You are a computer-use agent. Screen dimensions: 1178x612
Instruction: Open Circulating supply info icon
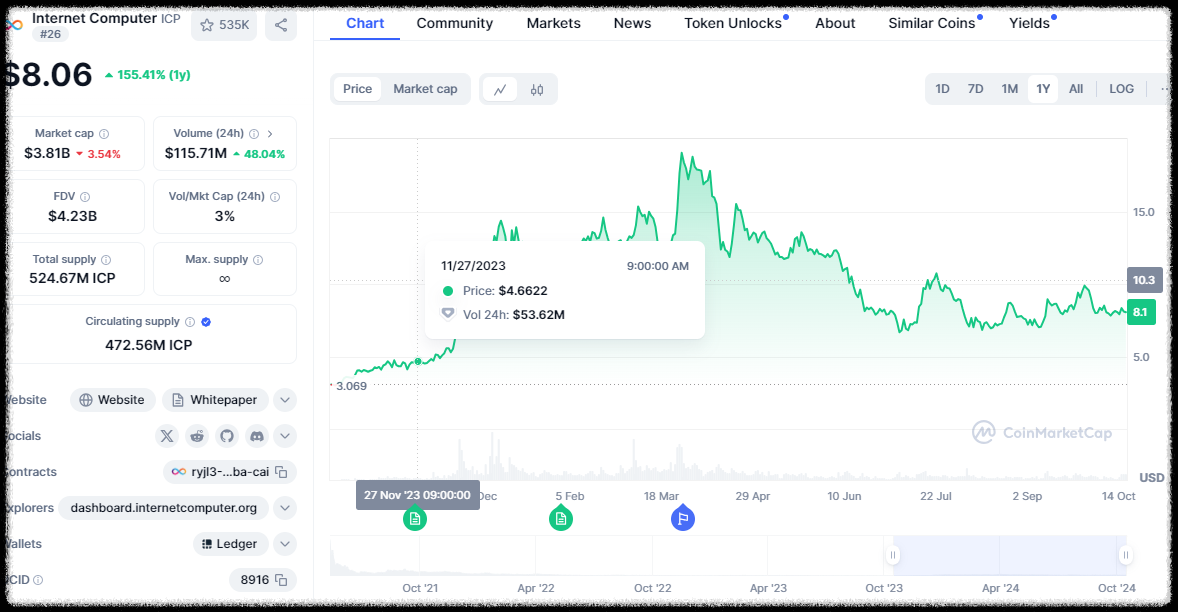tap(190, 321)
